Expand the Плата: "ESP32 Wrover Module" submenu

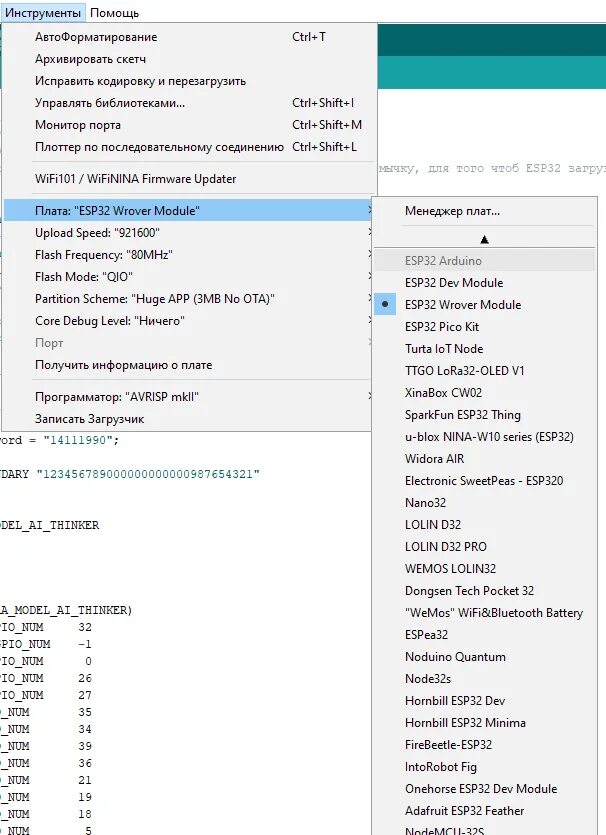[187, 211]
